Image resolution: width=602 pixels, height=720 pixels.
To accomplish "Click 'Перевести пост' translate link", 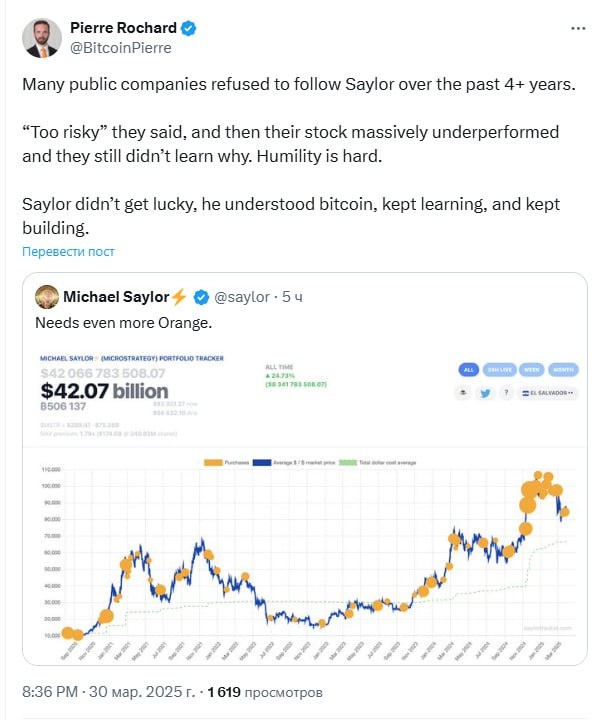I will tap(69, 251).
